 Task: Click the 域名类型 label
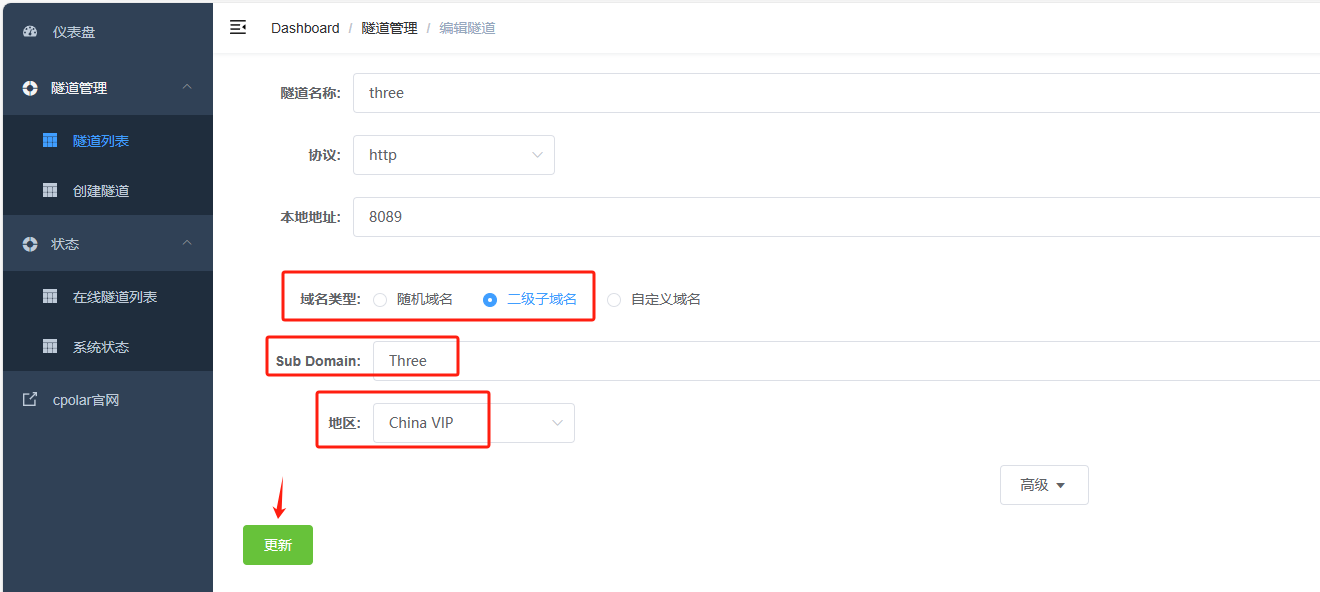tap(330, 299)
